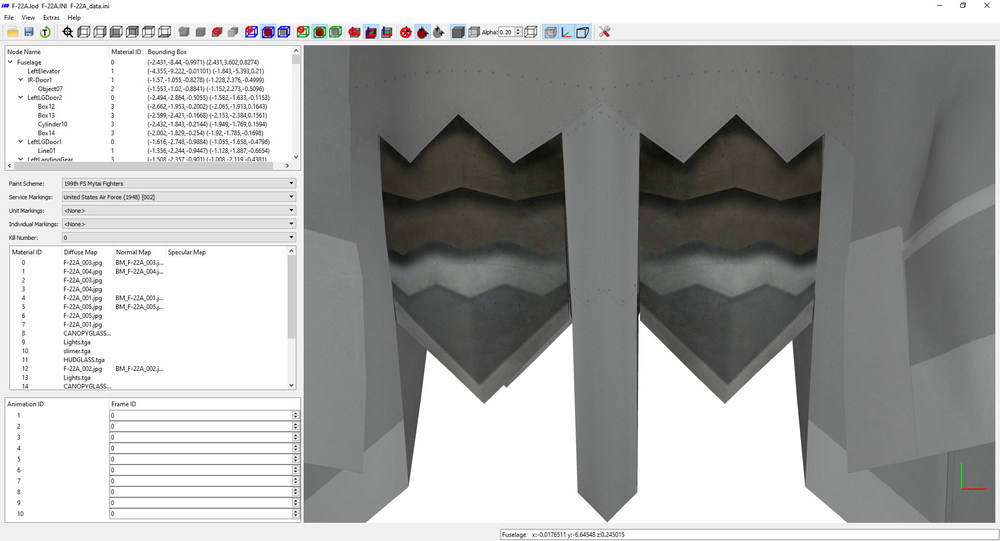
Task: Click the green circular T reload icon
Action: 45,32
